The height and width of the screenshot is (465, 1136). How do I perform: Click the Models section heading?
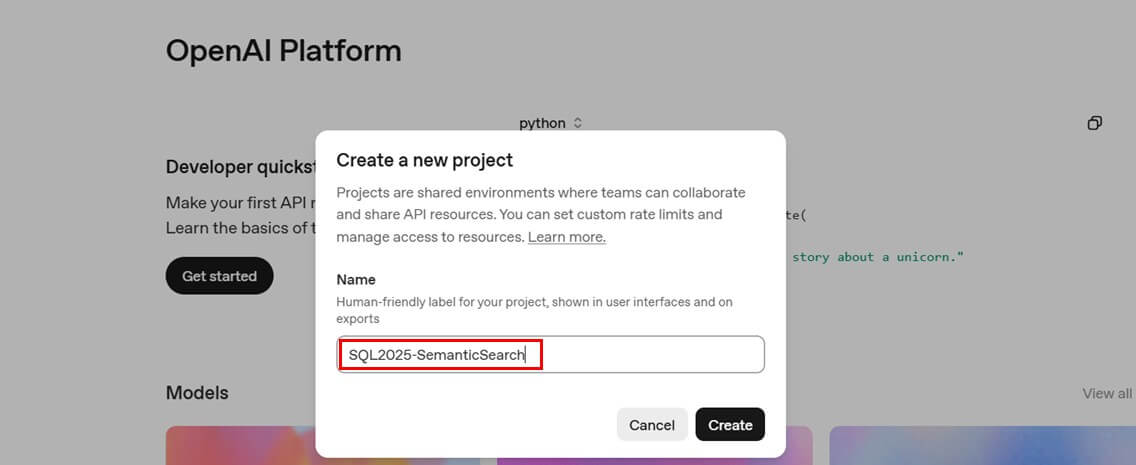point(197,393)
